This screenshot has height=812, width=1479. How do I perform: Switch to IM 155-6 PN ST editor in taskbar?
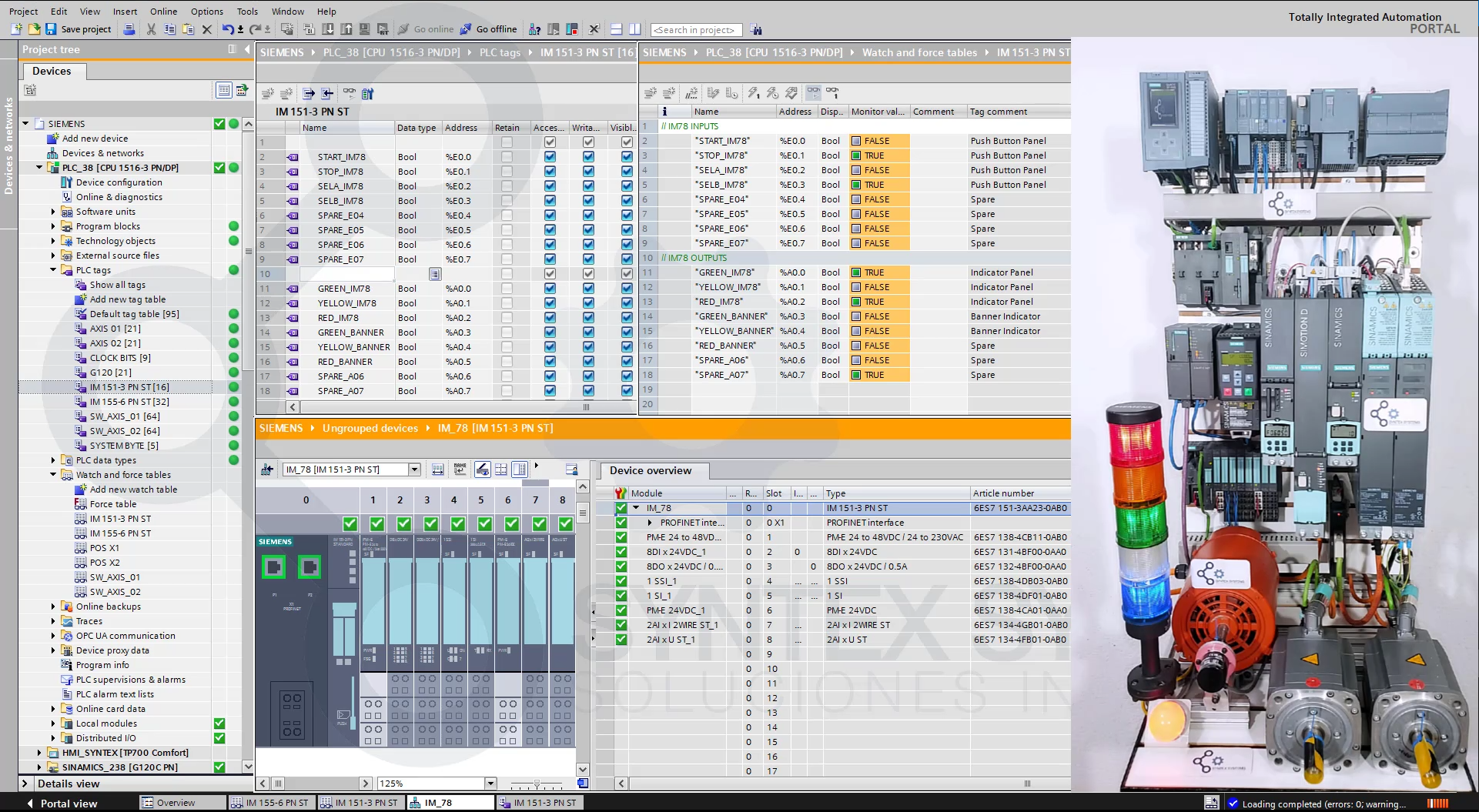coord(271,803)
